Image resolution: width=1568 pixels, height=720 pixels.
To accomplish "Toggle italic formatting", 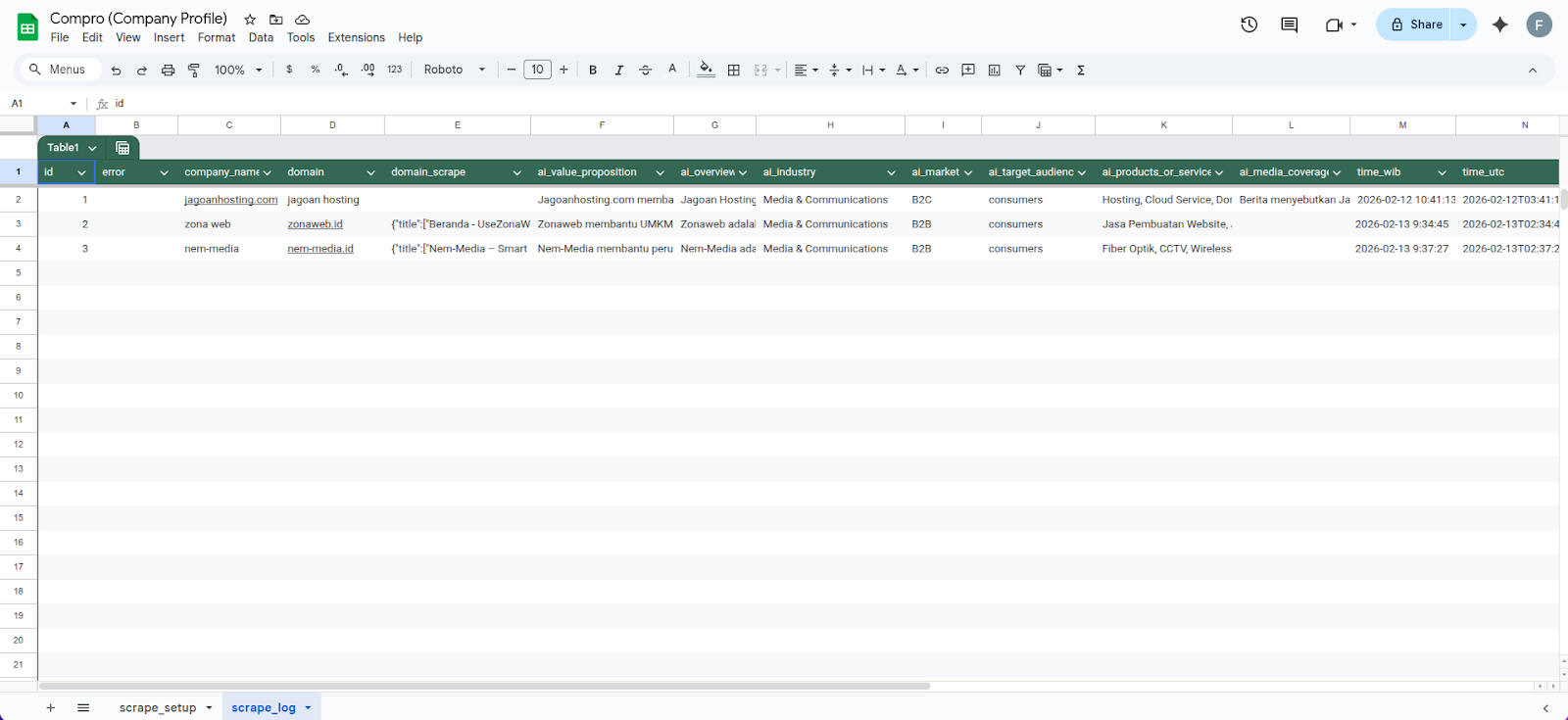I will click(x=618, y=71).
